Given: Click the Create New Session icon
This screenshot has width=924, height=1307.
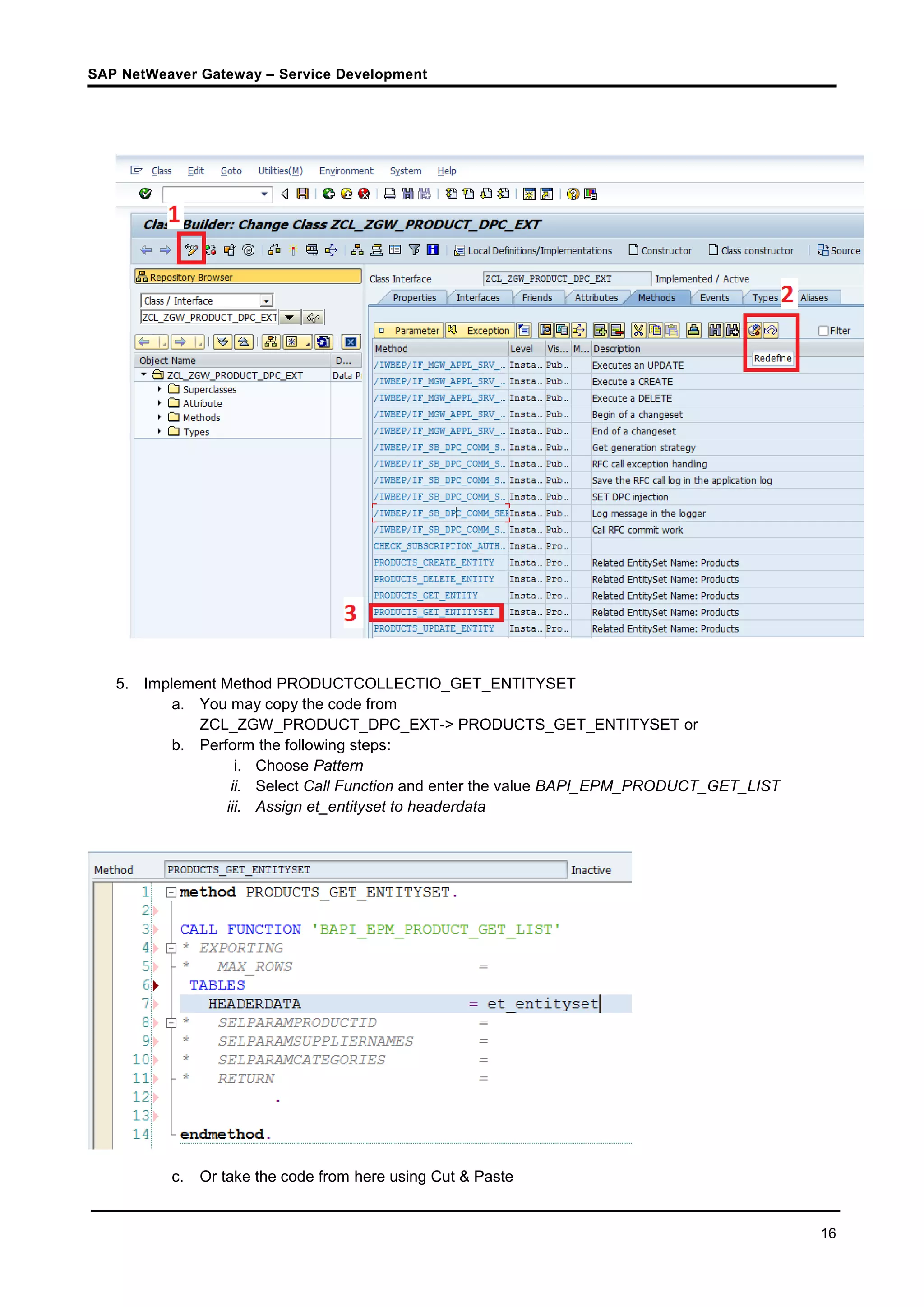Looking at the screenshot, I should coord(529,194).
